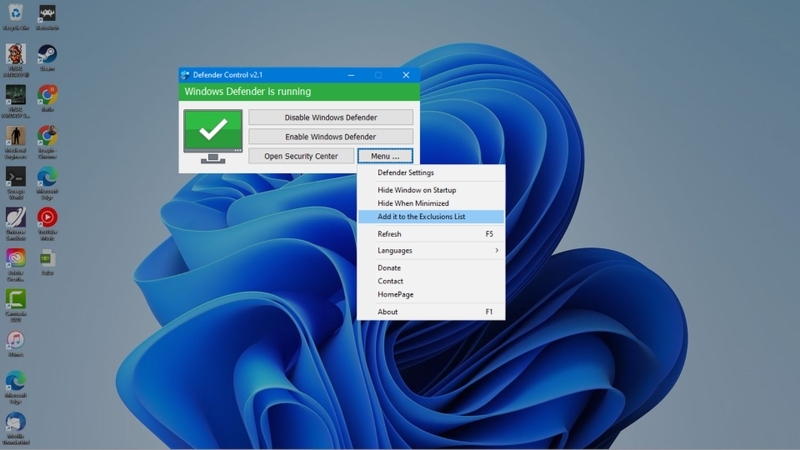Select the dark silhouette figure game shortcut
Image resolution: width=800 pixels, height=450 pixels.
tap(16, 142)
